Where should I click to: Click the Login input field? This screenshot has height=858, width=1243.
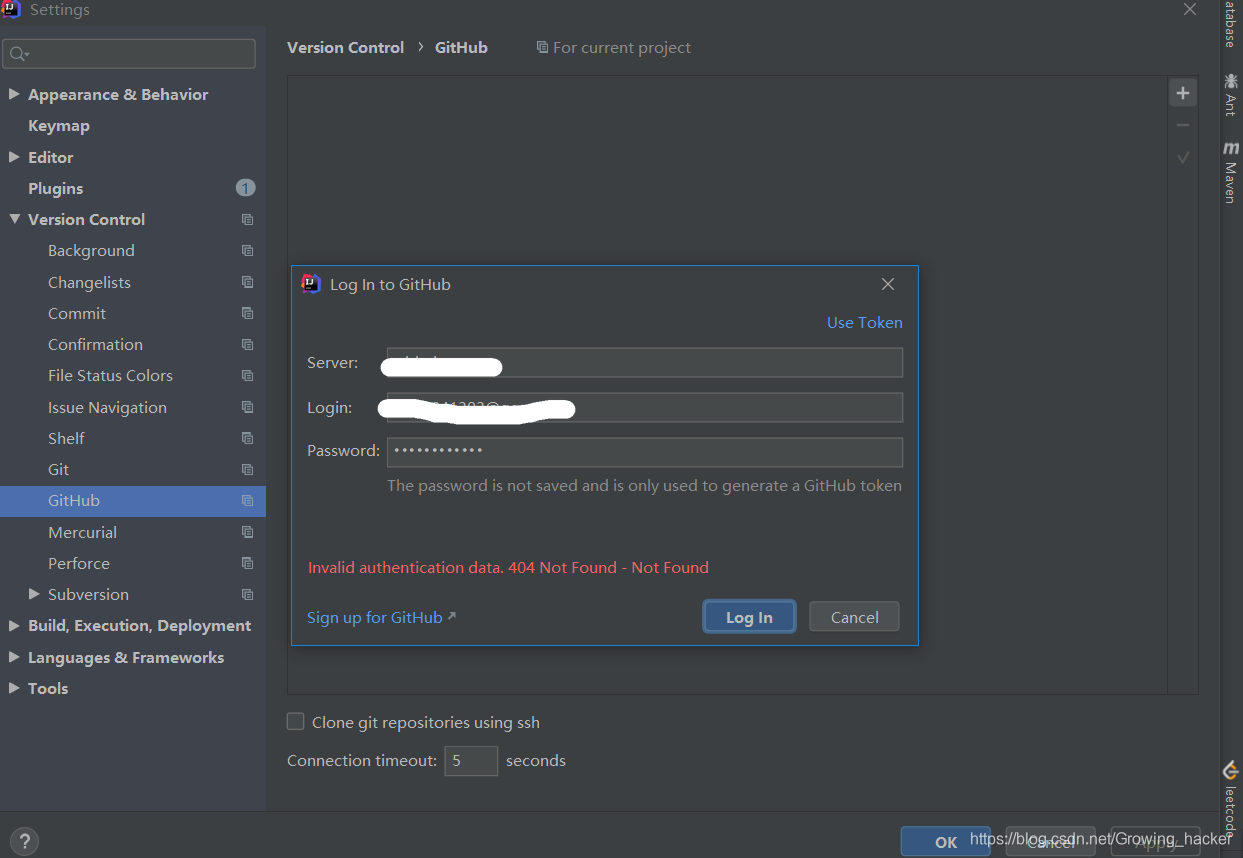pyautogui.click(x=645, y=407)
